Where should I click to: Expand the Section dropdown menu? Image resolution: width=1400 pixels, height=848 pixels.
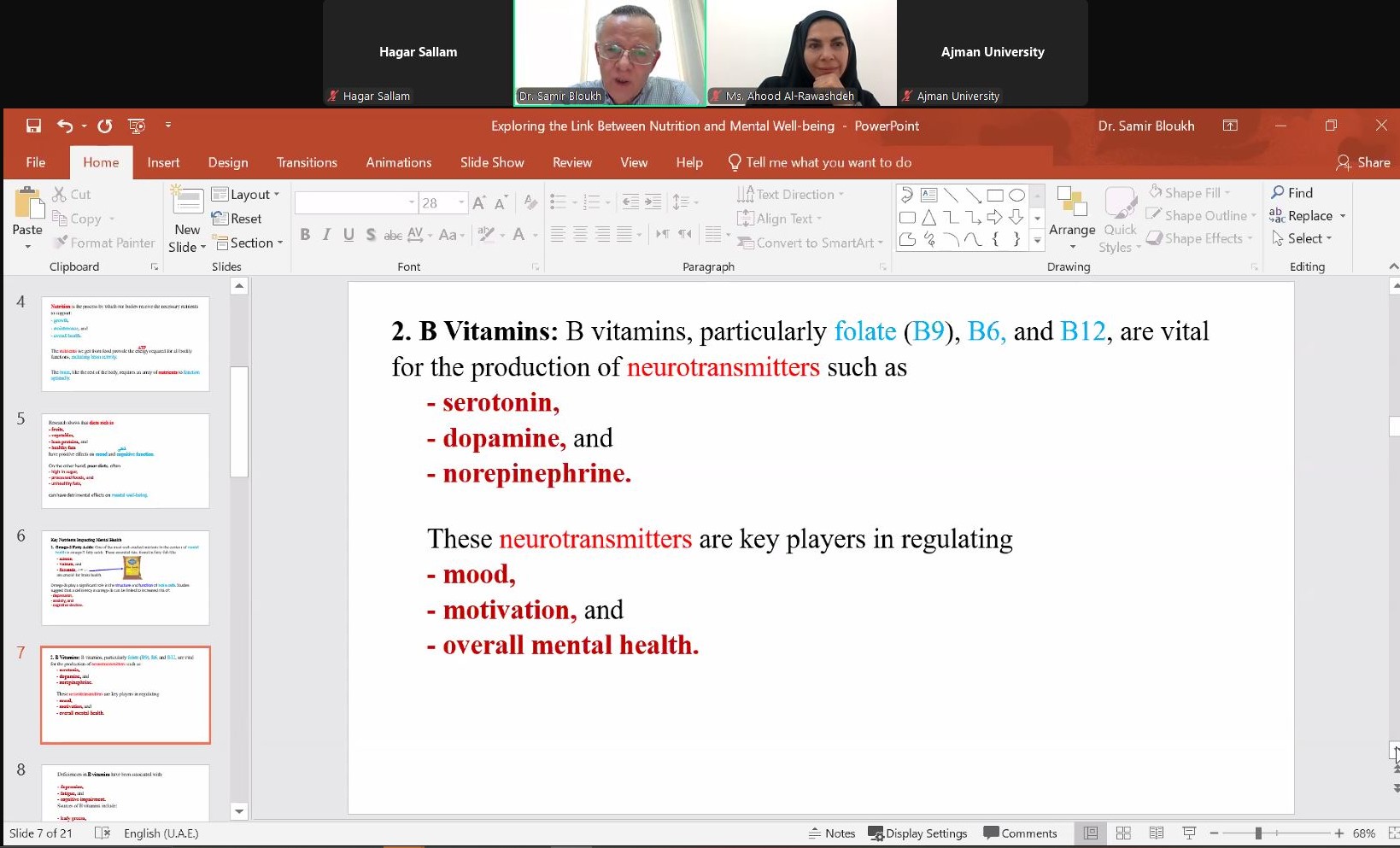pyautogui.click(x=250, y=243)
